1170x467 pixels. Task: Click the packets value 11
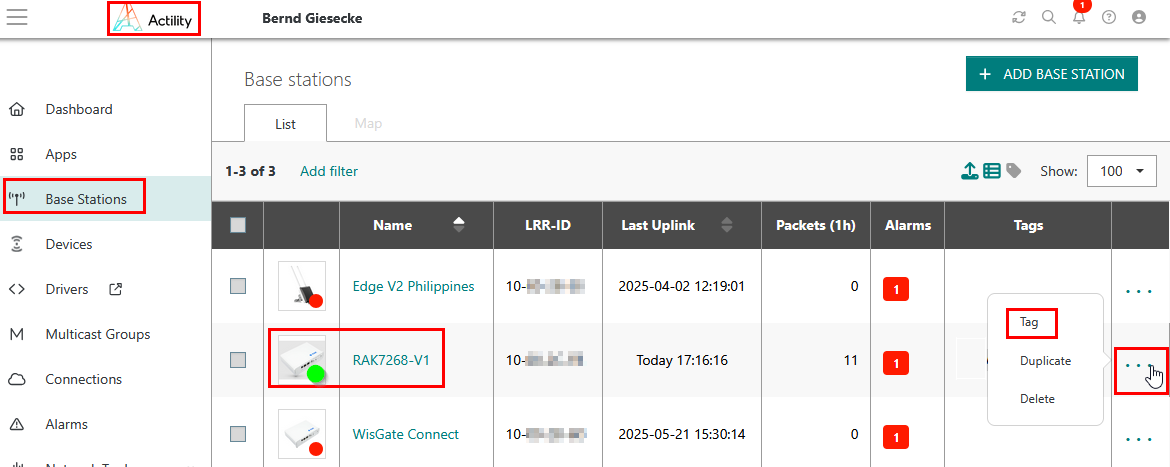pyautogui.click(x=851, y=360)
